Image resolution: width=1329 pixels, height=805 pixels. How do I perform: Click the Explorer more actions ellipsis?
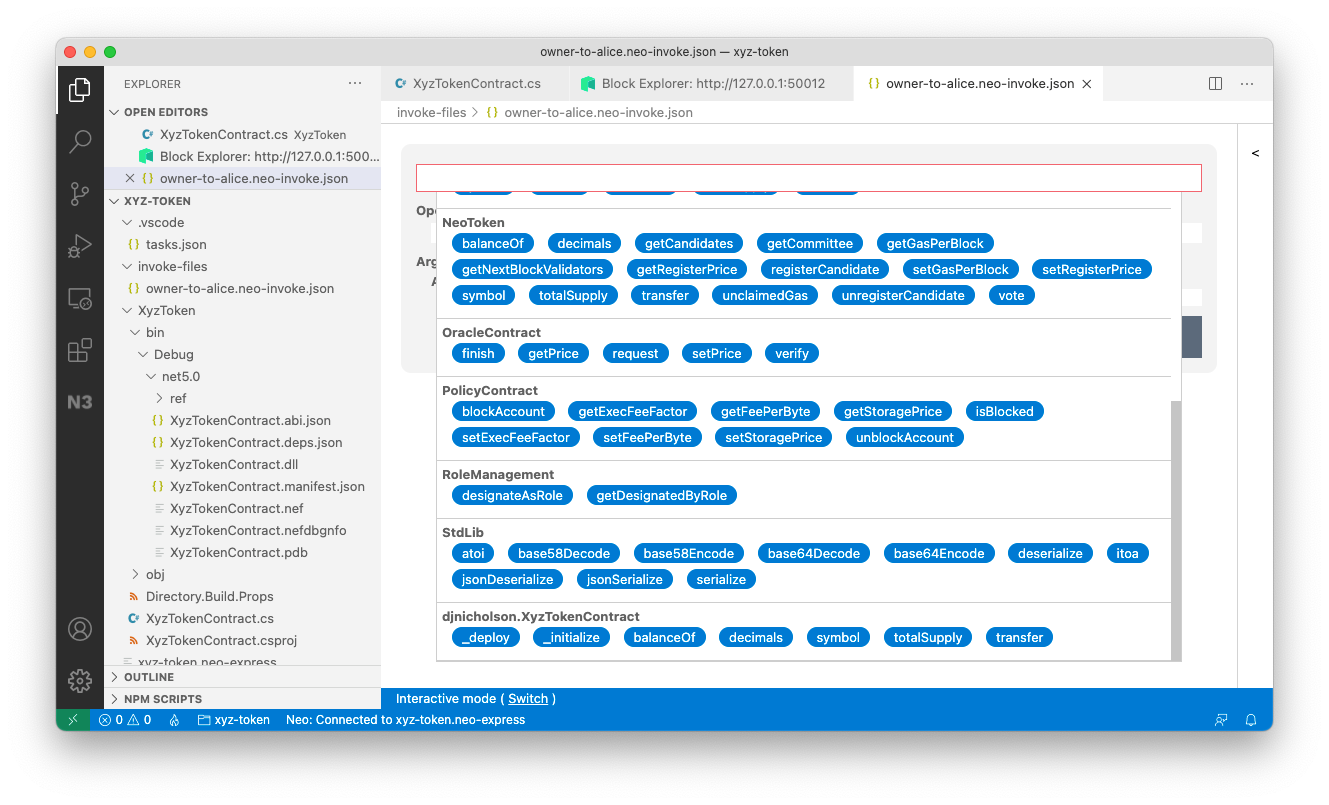(356, 84)
